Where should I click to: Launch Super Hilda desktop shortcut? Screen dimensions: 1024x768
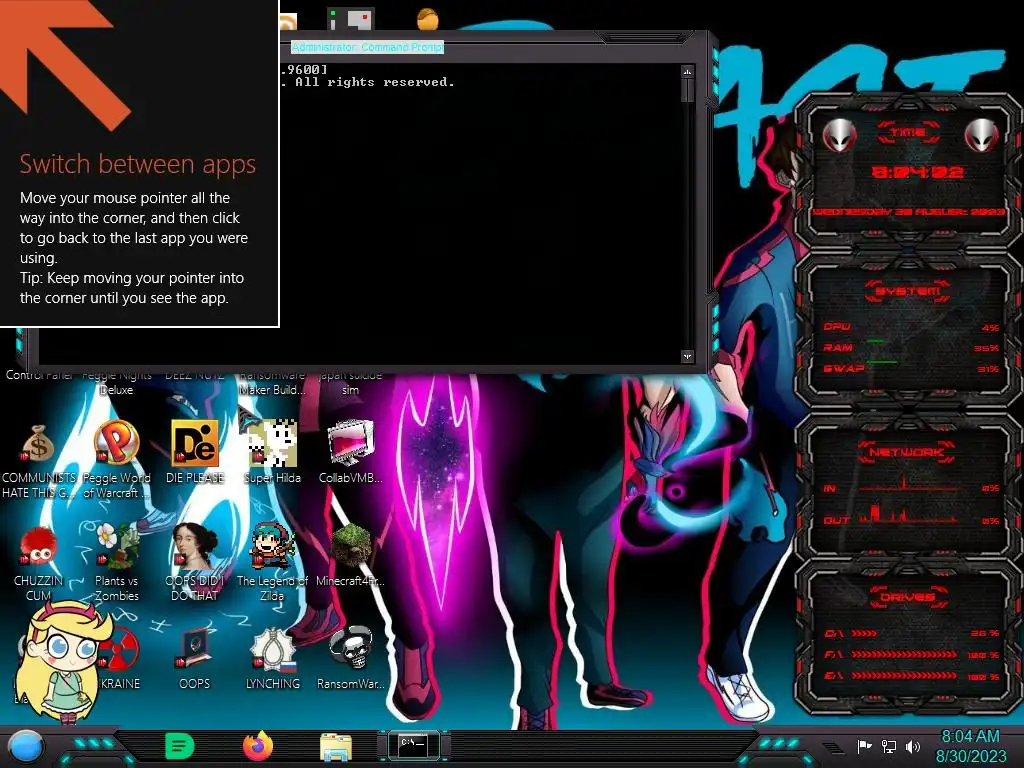pos(272,443)
